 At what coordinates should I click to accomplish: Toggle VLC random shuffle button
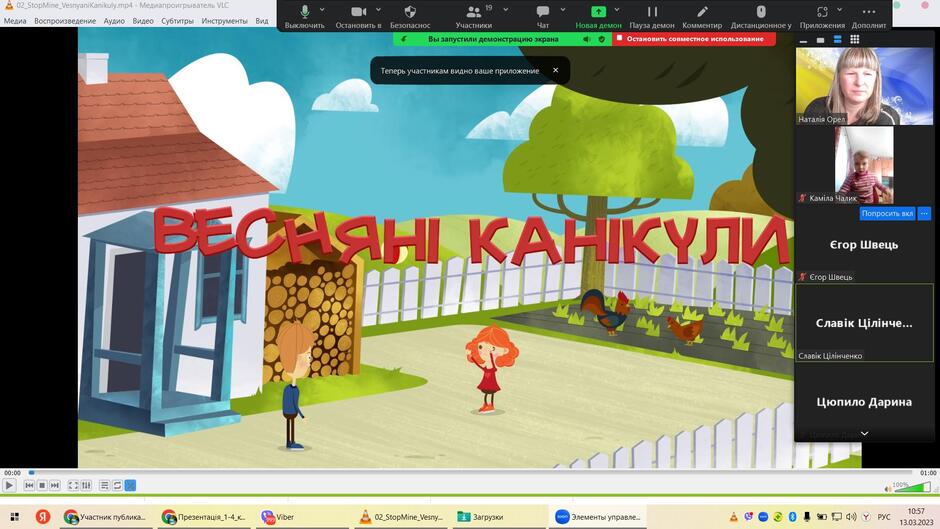coord(130,485)
